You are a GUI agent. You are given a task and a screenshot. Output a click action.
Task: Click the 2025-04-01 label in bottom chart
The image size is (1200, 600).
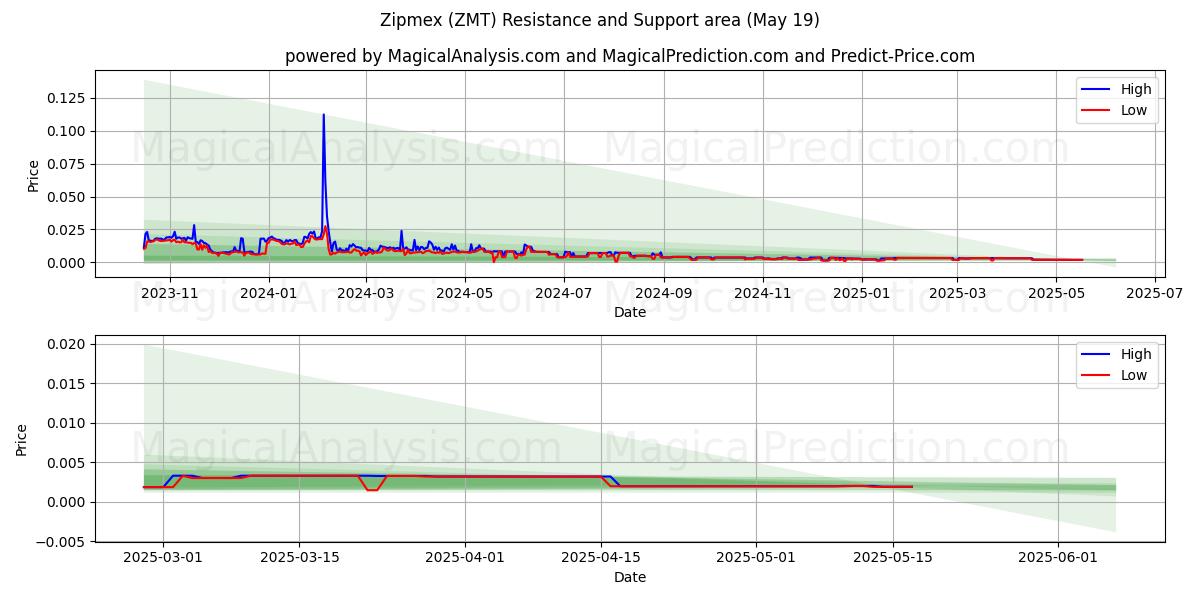[x=464, y=558]
